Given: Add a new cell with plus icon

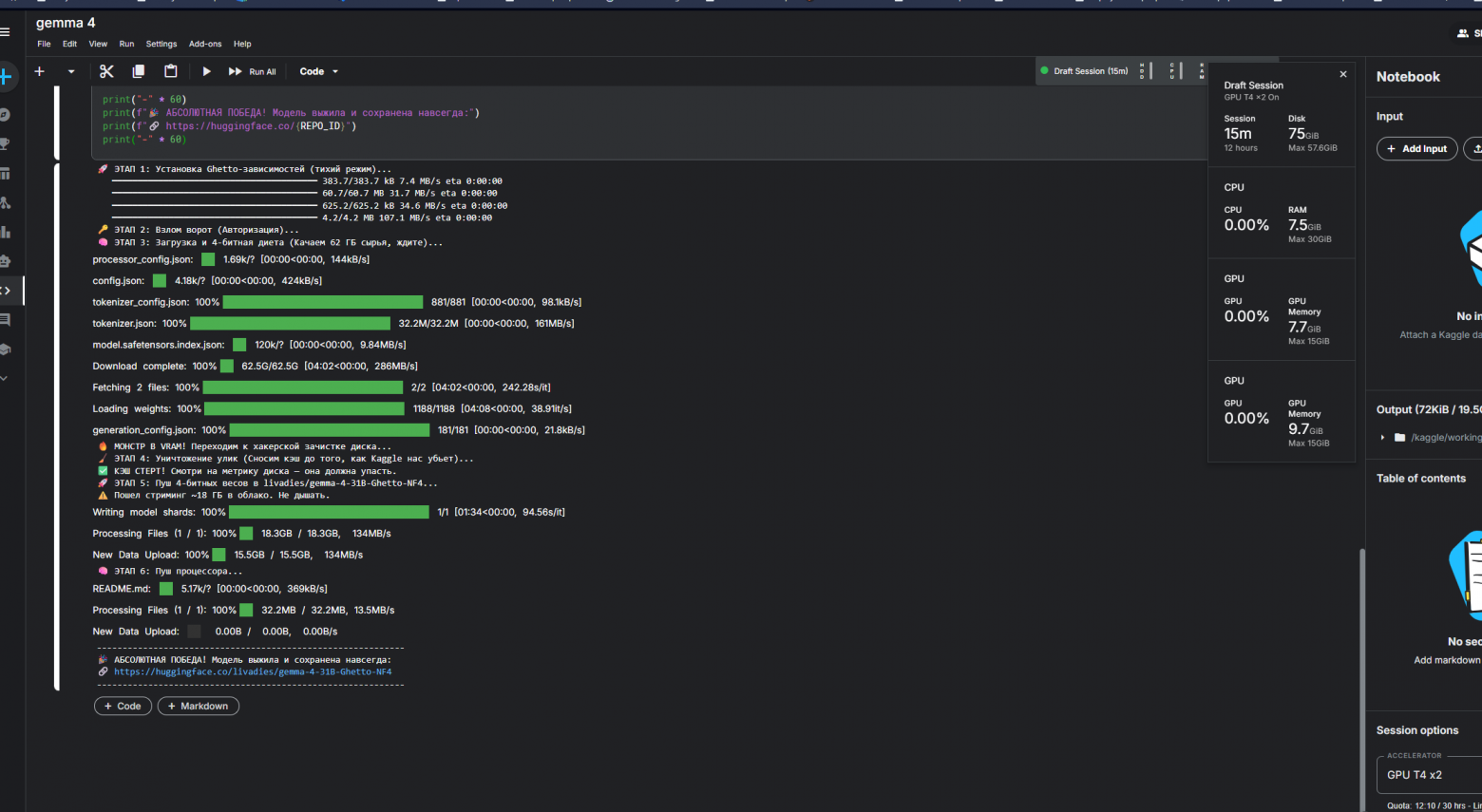Looking at the screenshot, I should click(39, 71).
